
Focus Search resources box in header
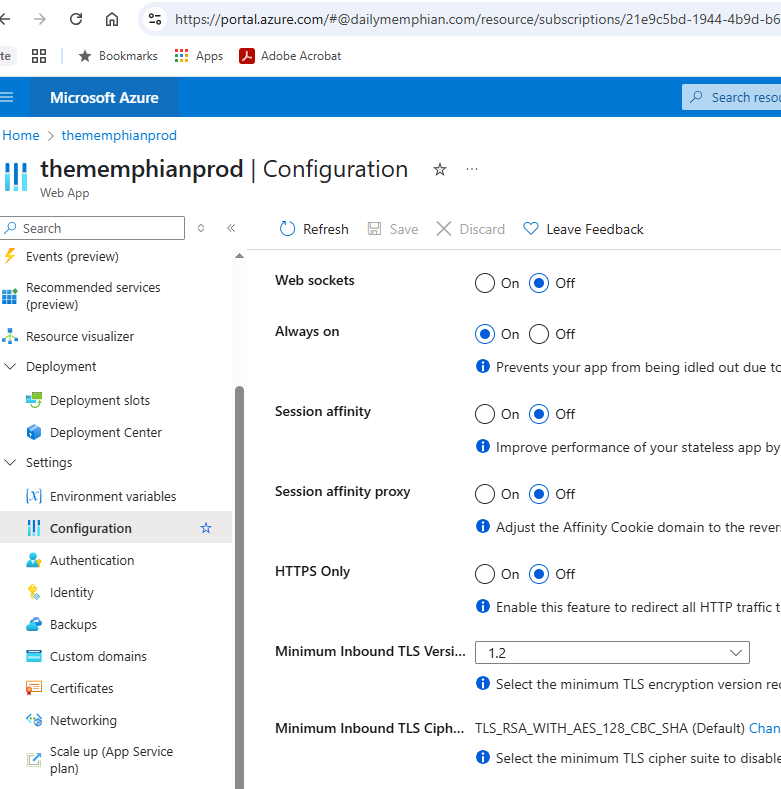point(731,97)
